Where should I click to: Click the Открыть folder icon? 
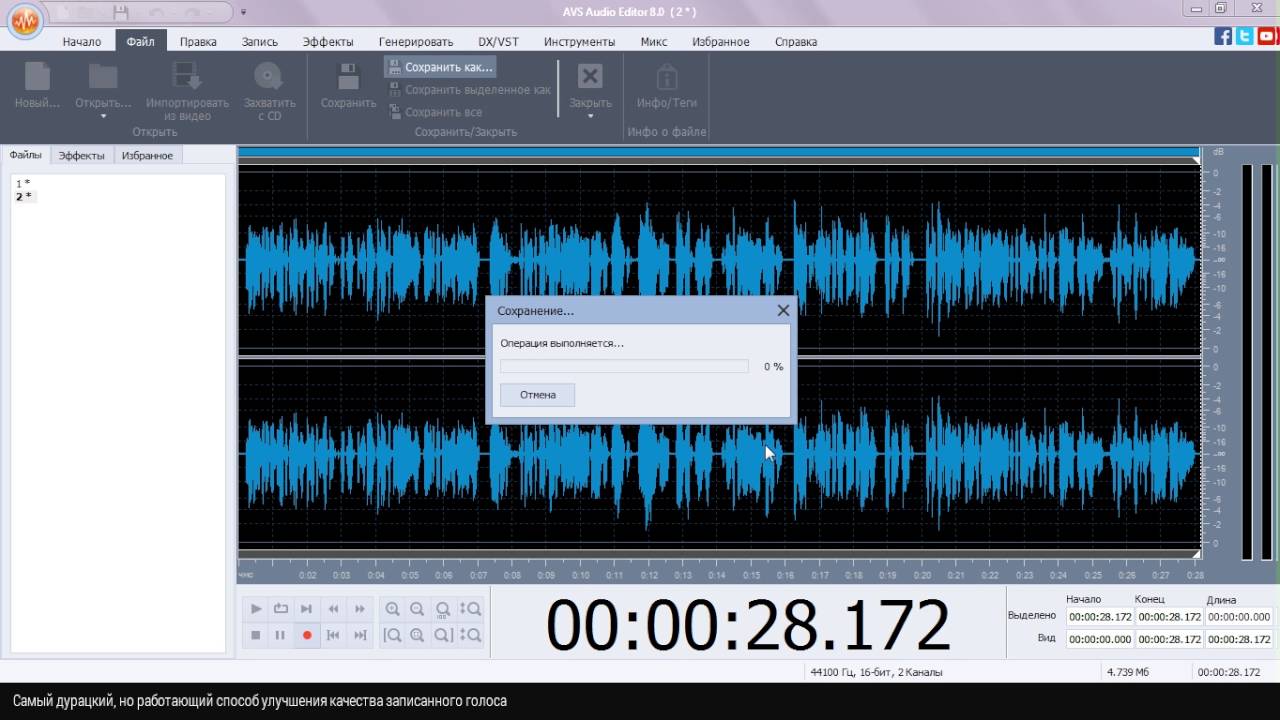coord(103,77)
